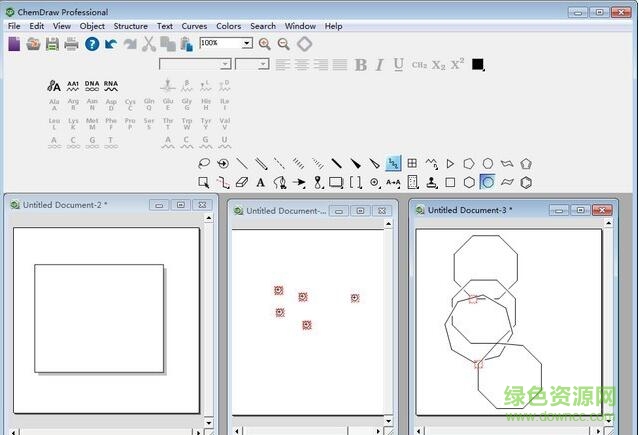Select the Solid Bond tool

(x=242, y=163)
